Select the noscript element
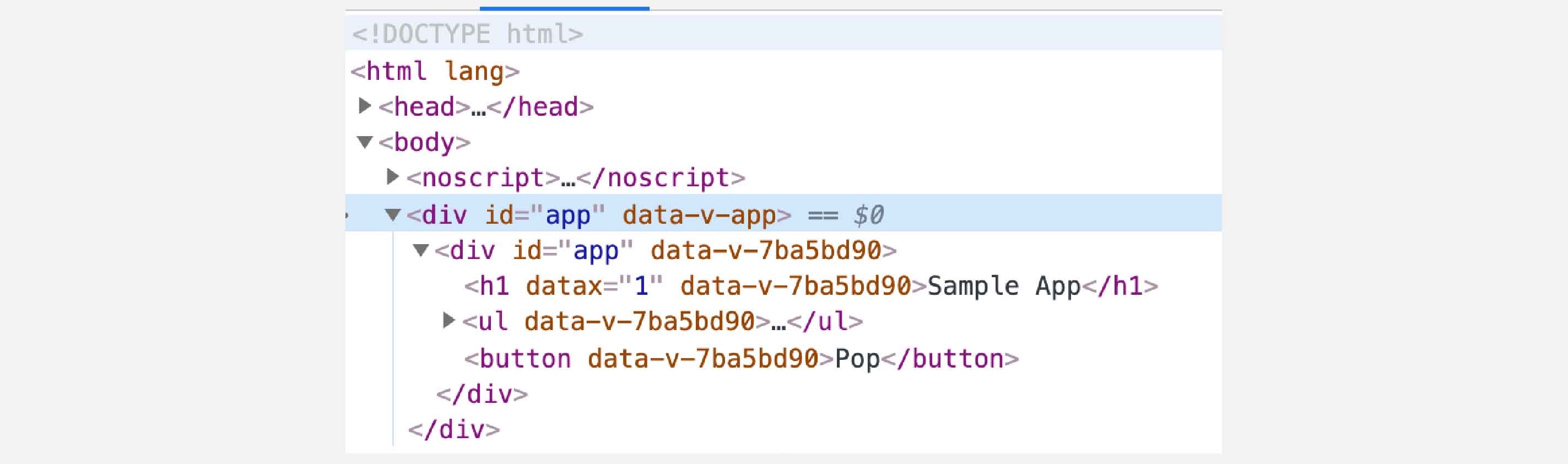Screen dimensions: 1568x464 [481, 178]
